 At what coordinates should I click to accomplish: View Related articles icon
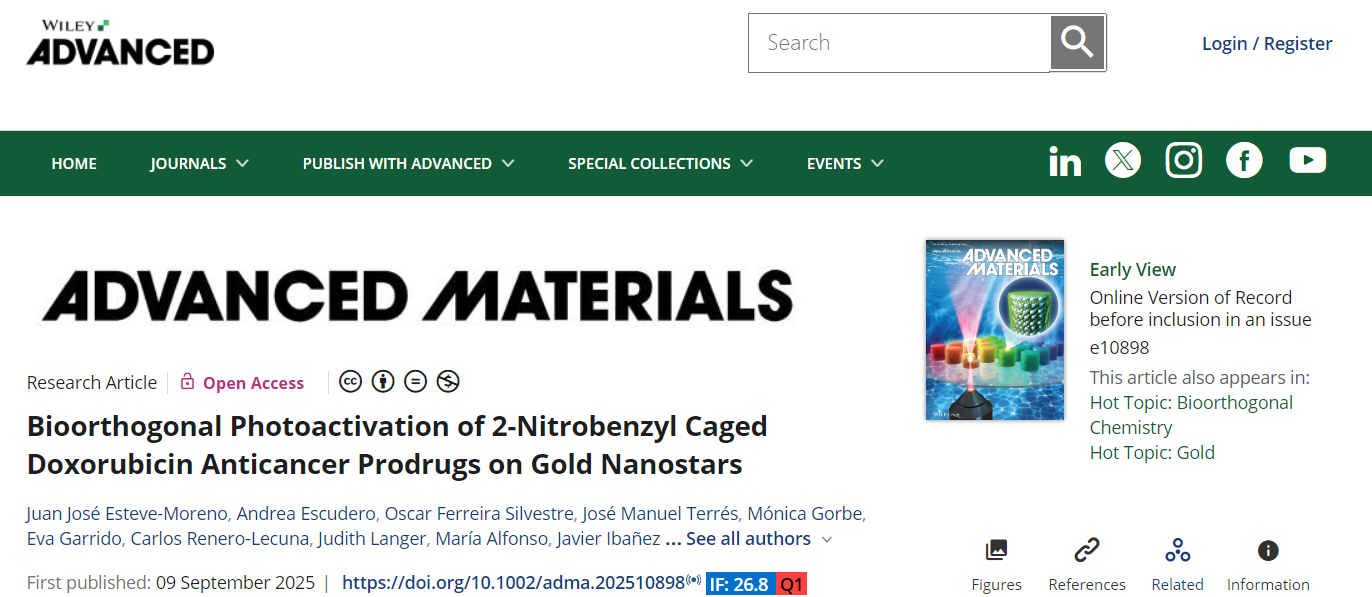pyautogui.click(x=1177, y=551)
